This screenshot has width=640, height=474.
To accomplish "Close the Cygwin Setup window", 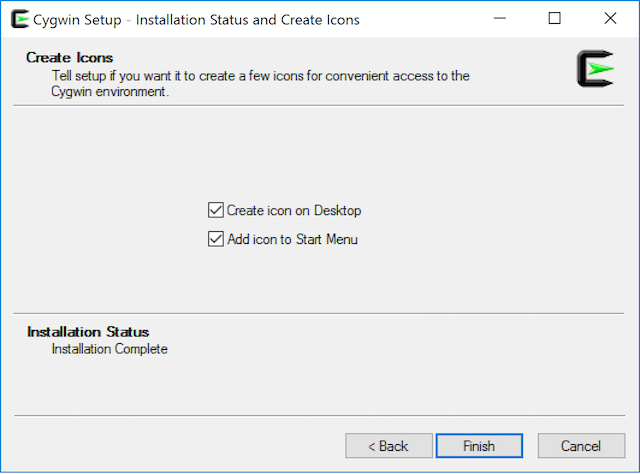I will 610,19.
